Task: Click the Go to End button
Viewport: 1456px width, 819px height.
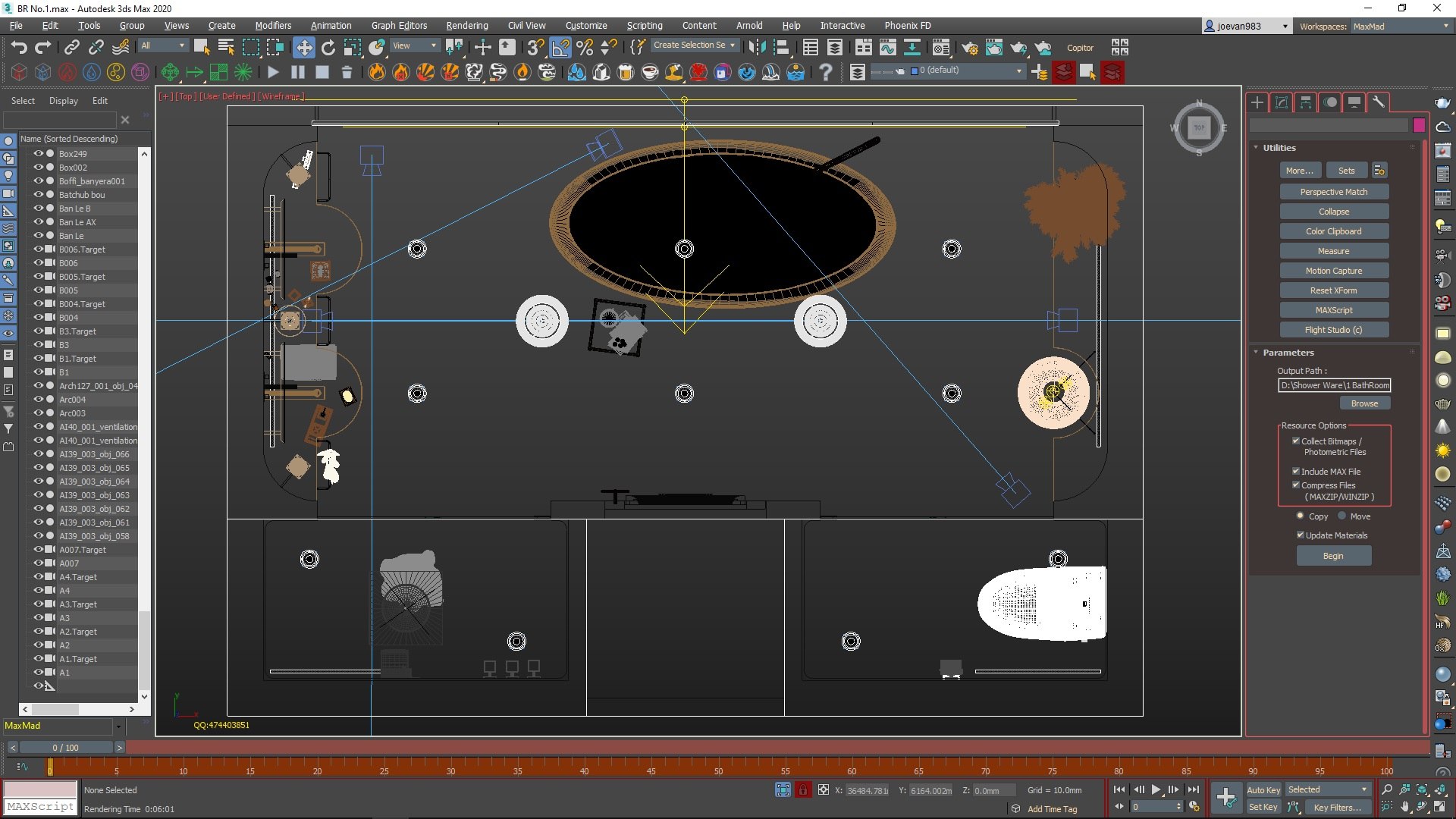Action: coord(1193,789)
